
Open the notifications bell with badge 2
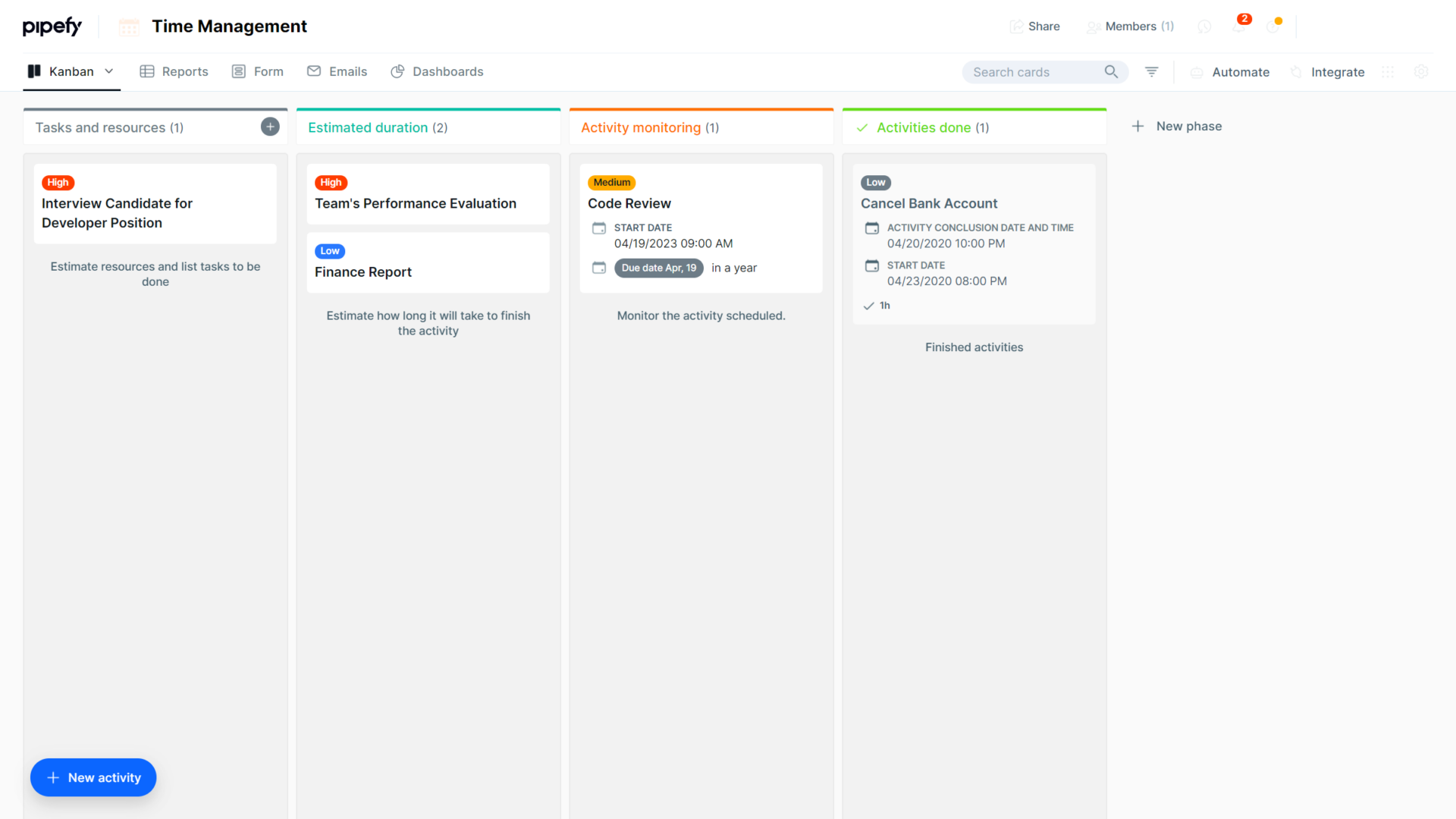point(1241,26)
